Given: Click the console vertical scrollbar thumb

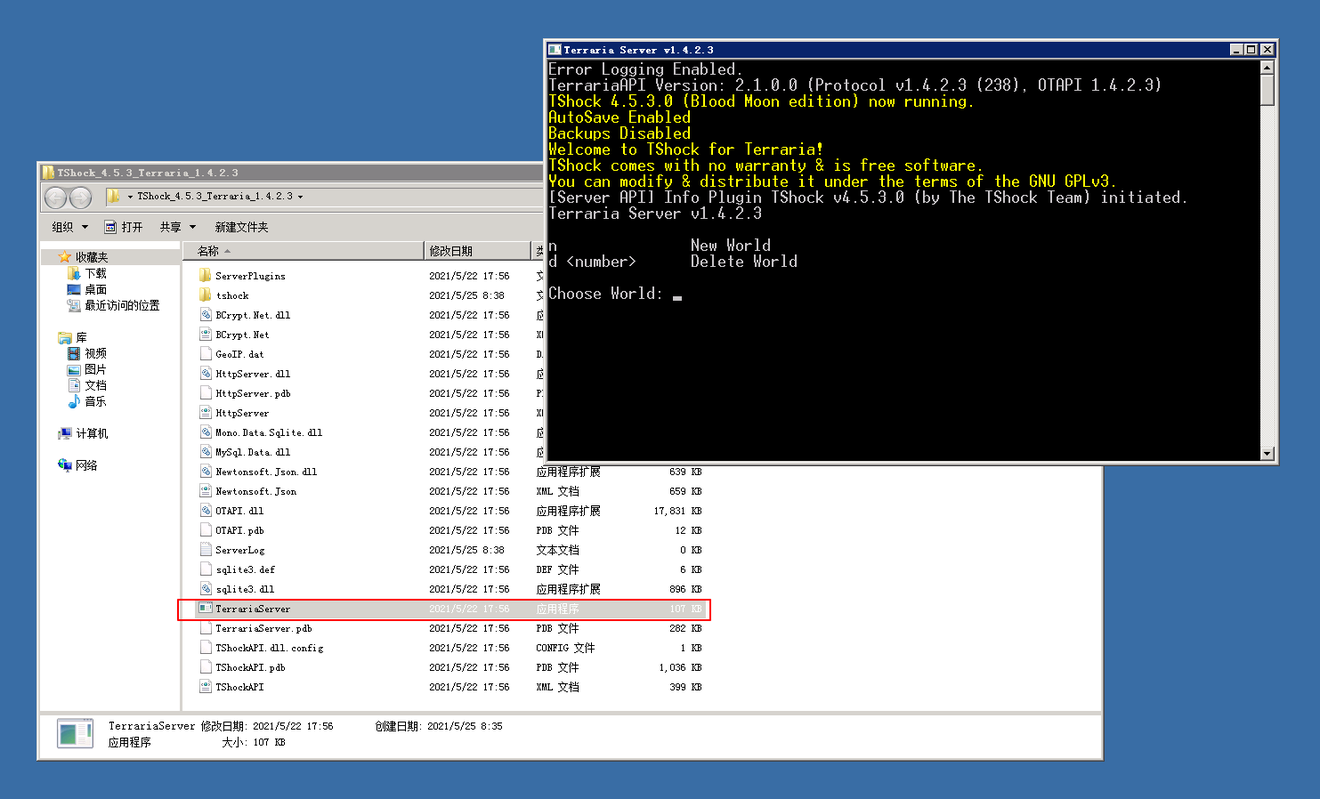Looking at the screenshot, I should click(x=1268, y=91).
